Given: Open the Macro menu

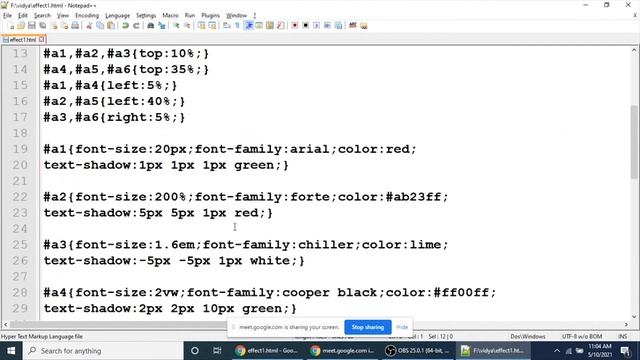Looking at the screenshot, I should [170, 16].
